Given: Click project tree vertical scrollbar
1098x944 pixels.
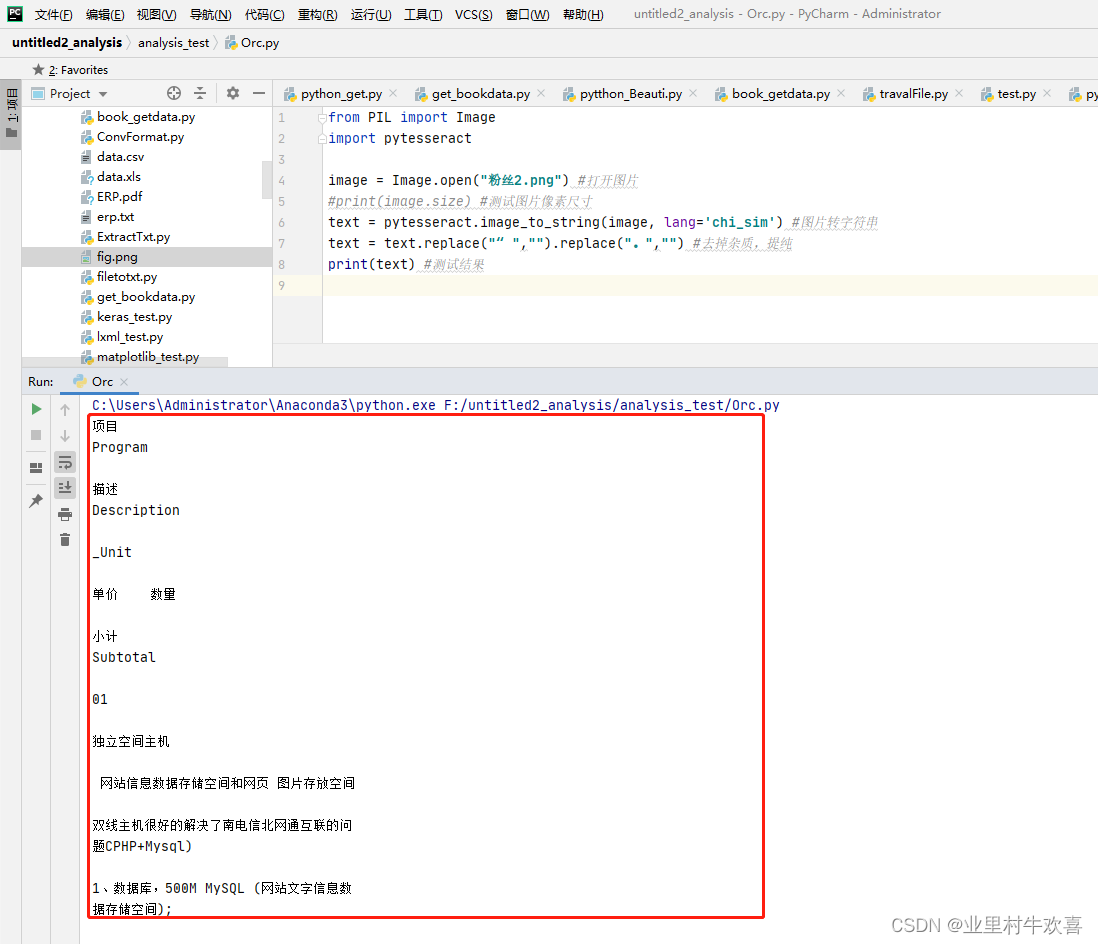Looking at the screenshot, I should 267,181.
